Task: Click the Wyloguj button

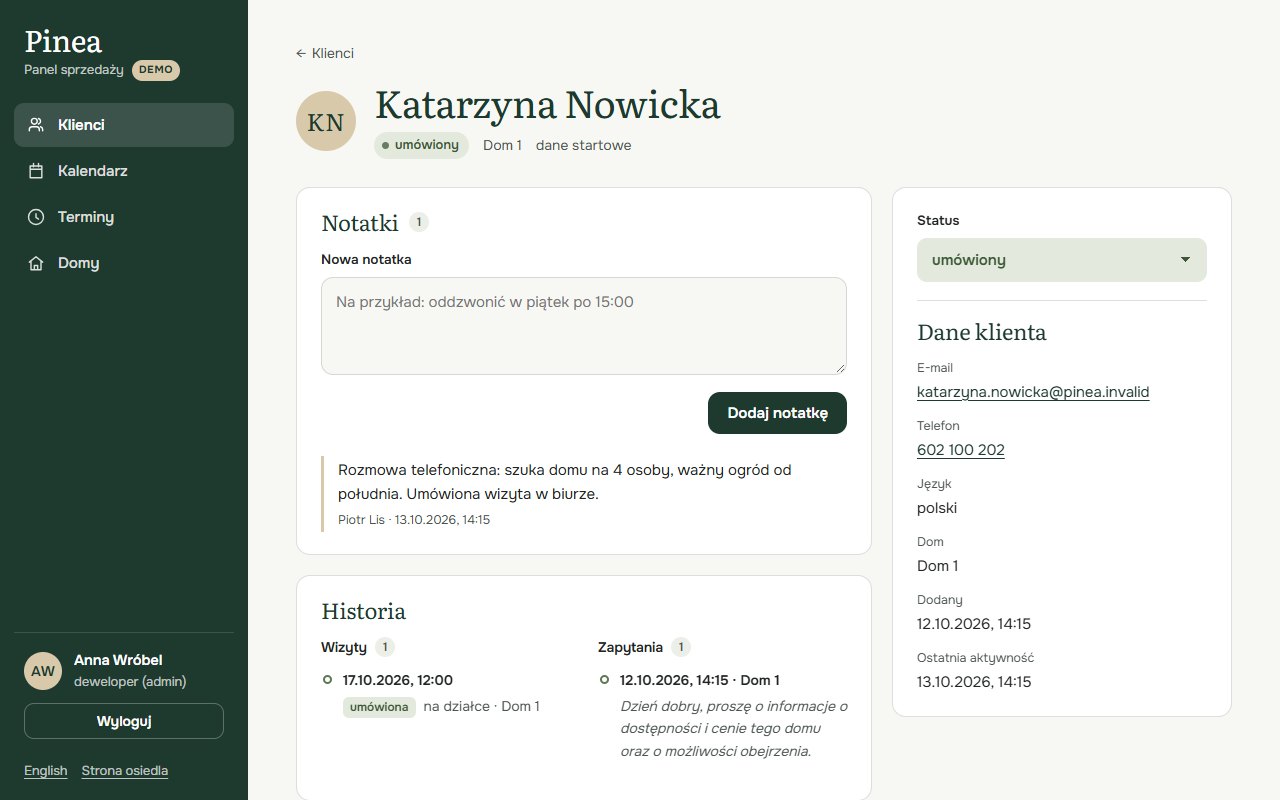Action: point(124,721)
